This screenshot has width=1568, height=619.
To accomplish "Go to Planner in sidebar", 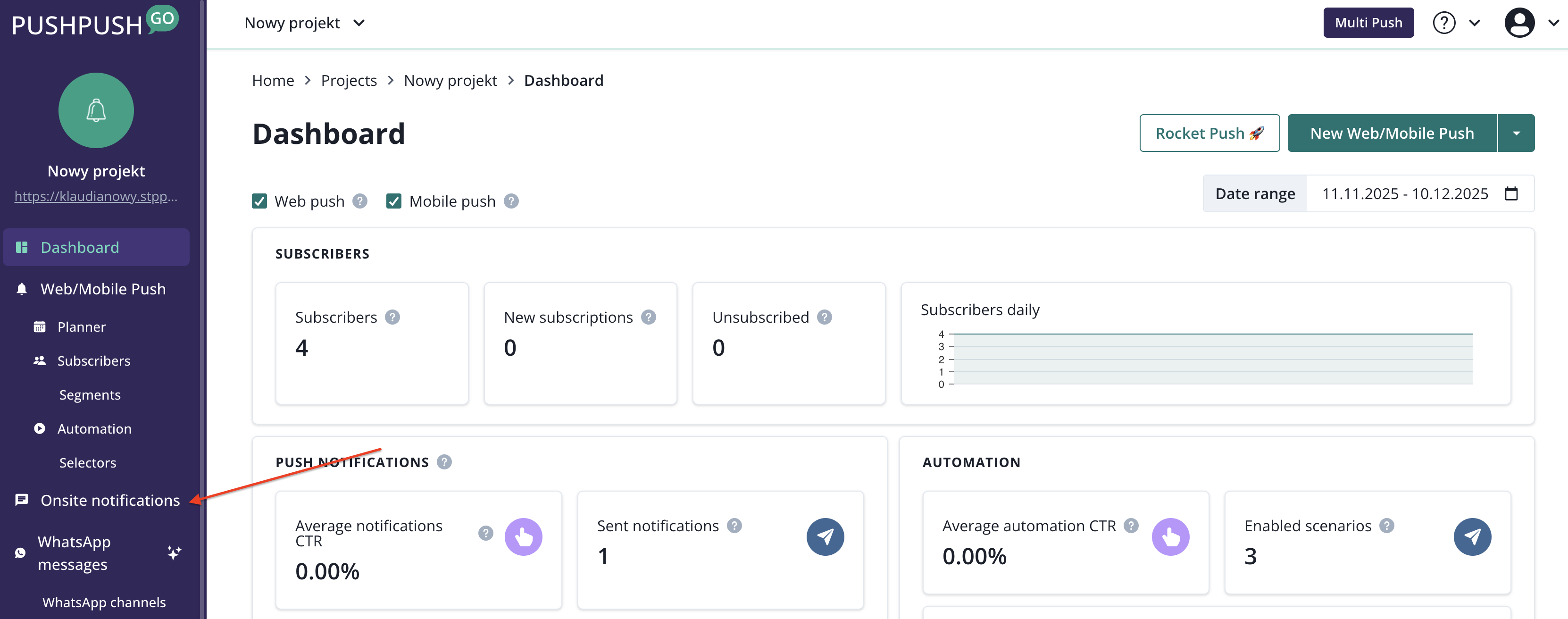I will (x=82, y=327).
